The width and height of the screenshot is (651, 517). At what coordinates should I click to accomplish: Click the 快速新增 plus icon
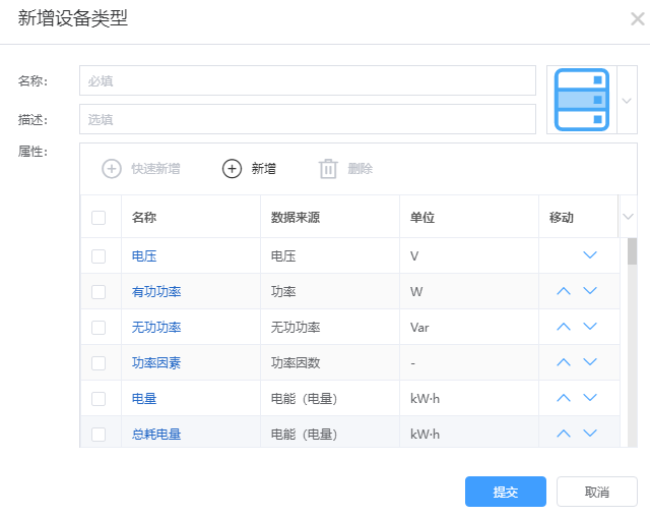click(x=112, y=169)
